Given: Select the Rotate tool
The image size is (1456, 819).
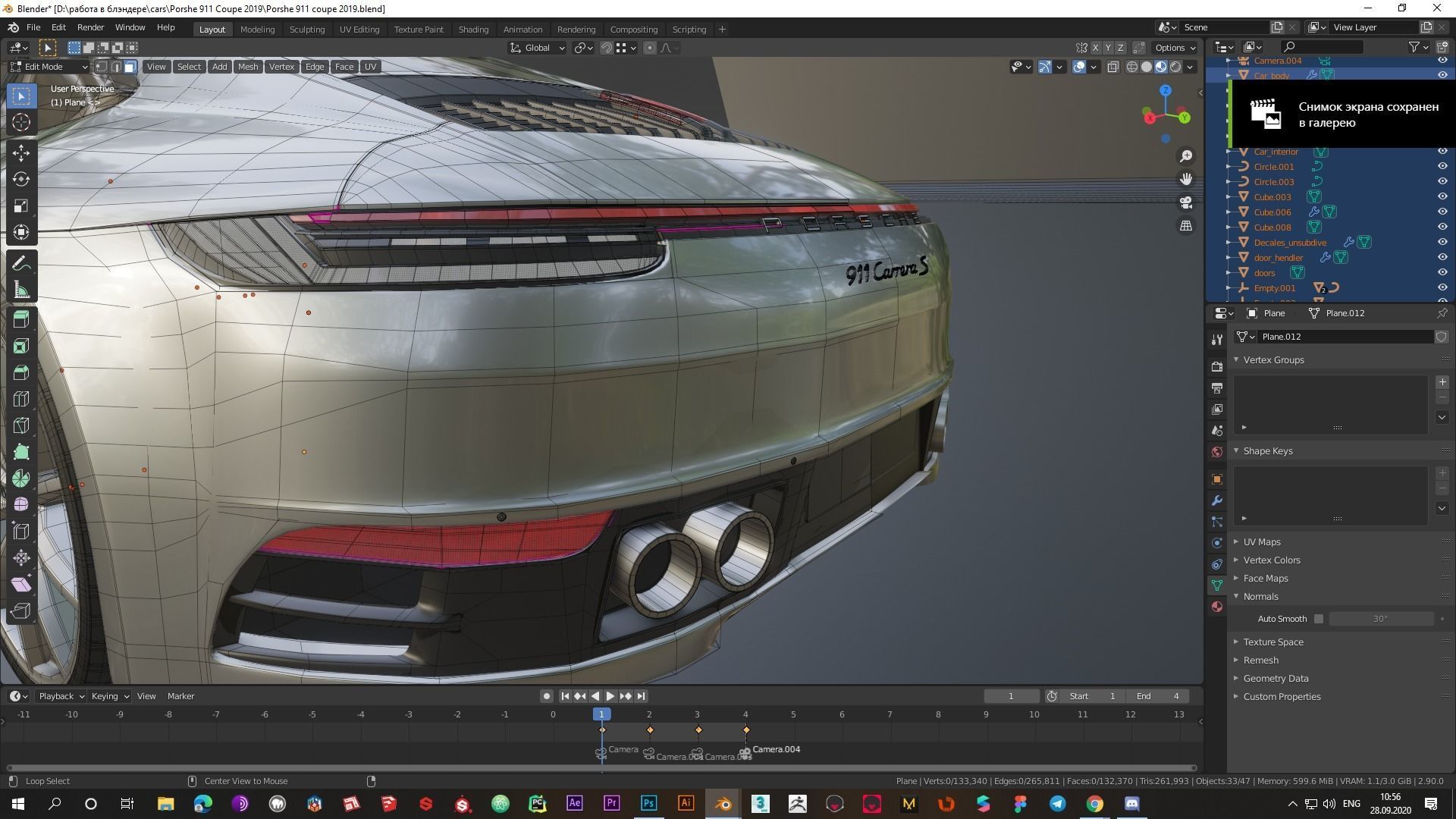Looking at the screenshot, I should [21, 179].
